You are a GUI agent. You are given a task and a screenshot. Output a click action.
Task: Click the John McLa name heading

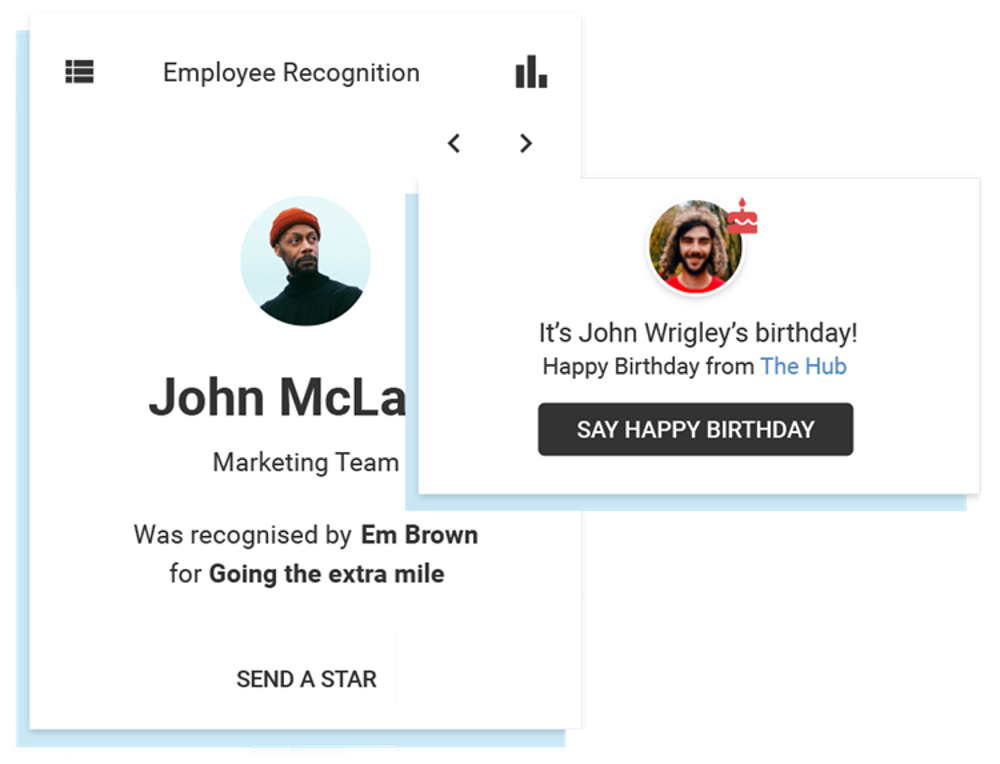(277, 397)
